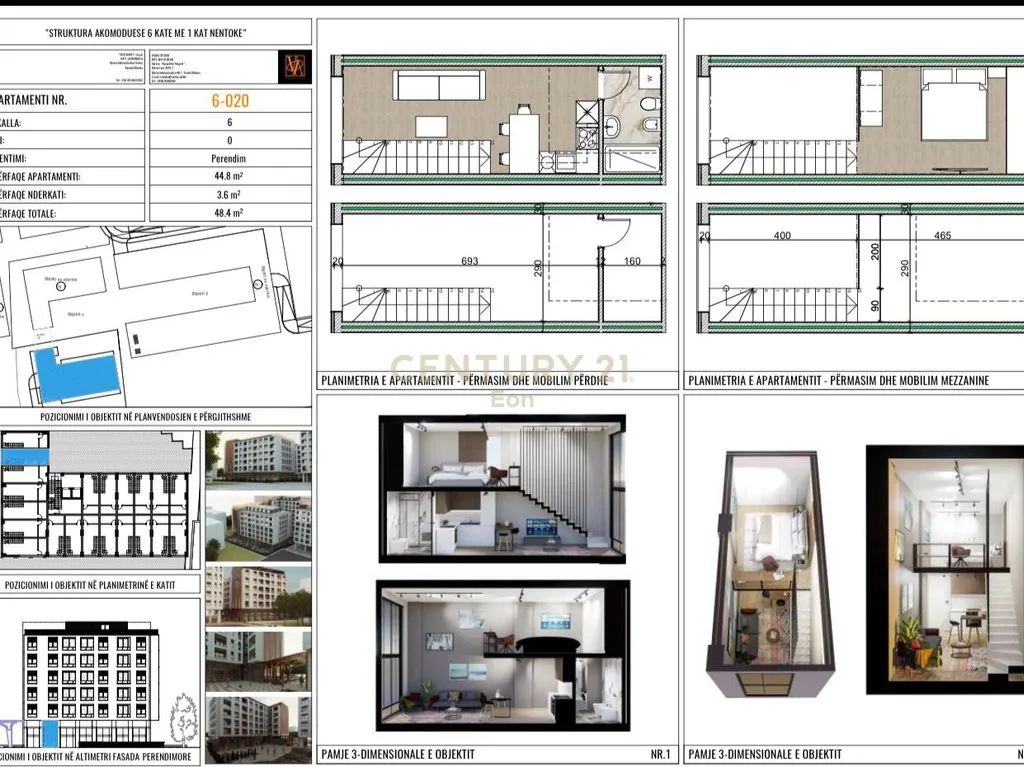This screenshot has height=767, width=1024.
Task: Click the 400 dimension on the mezzanine plan
Action: pos(782,236)
